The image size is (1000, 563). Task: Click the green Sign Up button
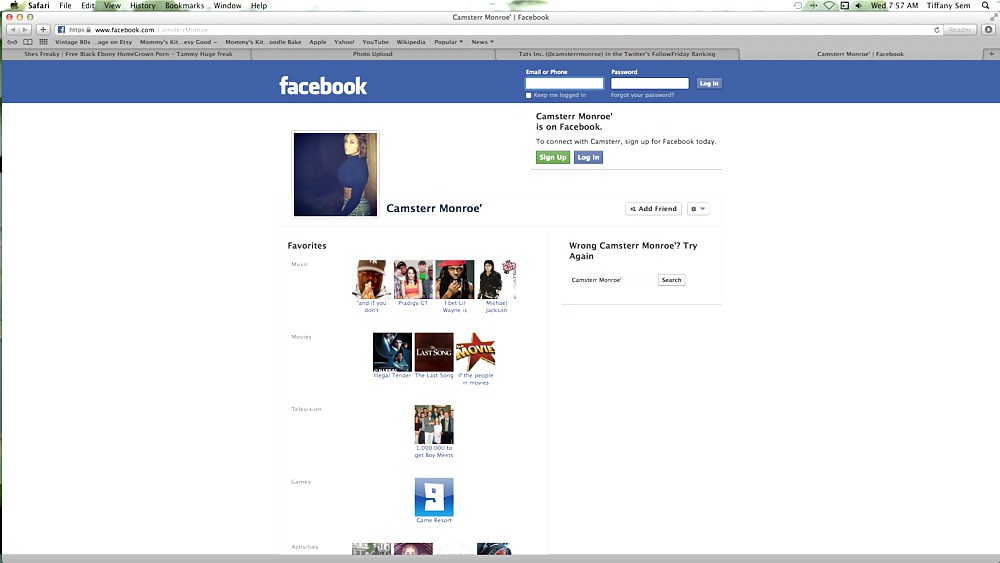click(x=552, y=157)
